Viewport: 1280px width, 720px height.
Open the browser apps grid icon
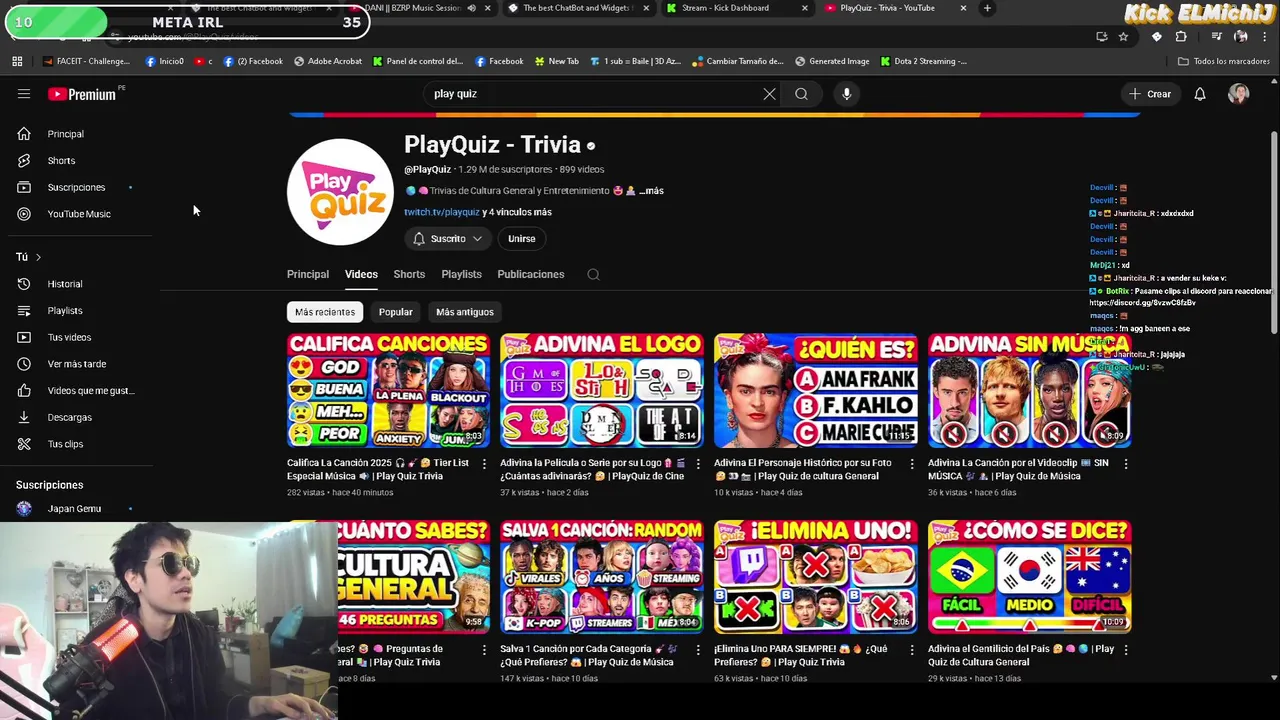(x=17, y=61)
